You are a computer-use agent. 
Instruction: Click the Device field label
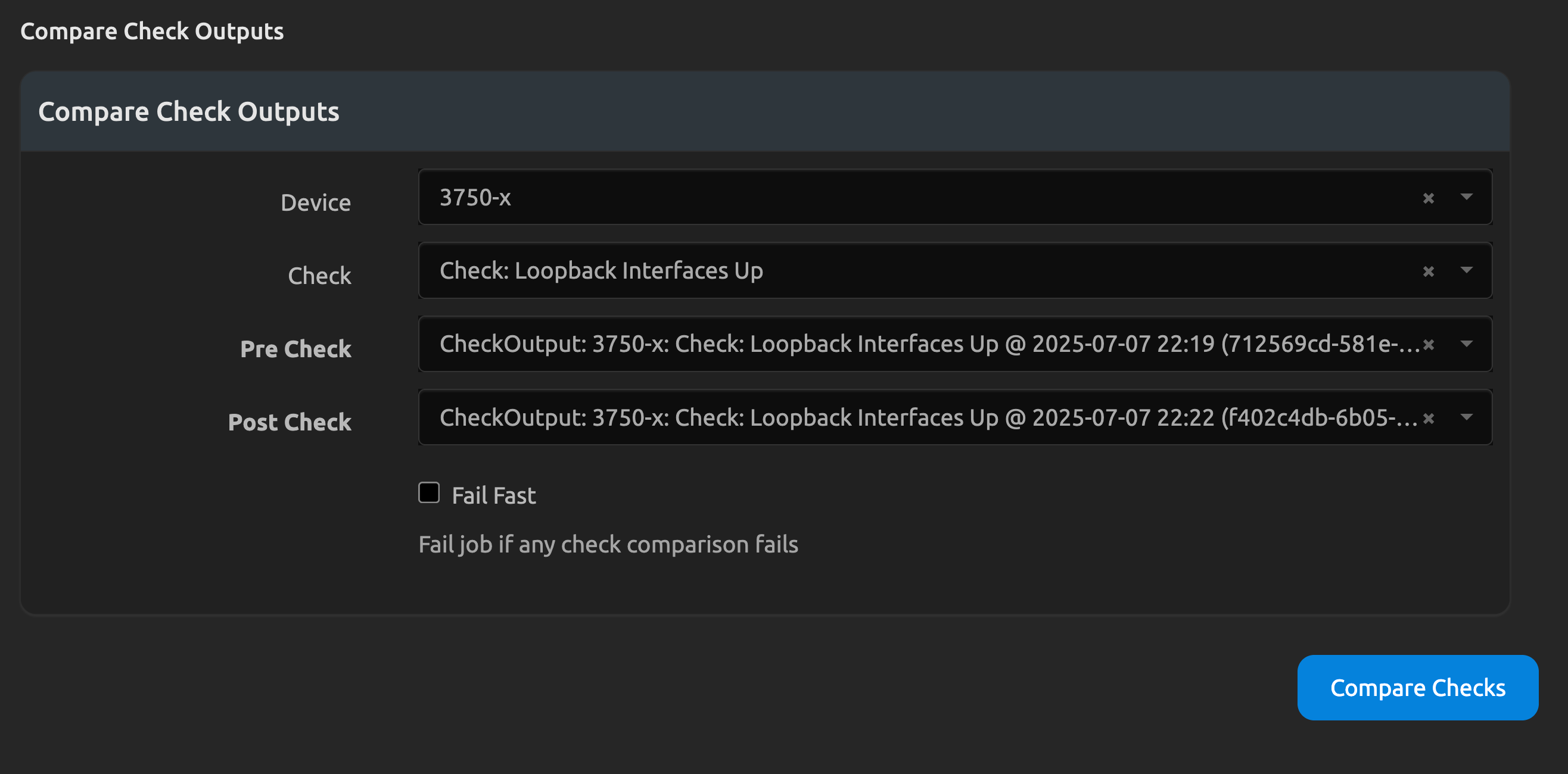[315, 202]
